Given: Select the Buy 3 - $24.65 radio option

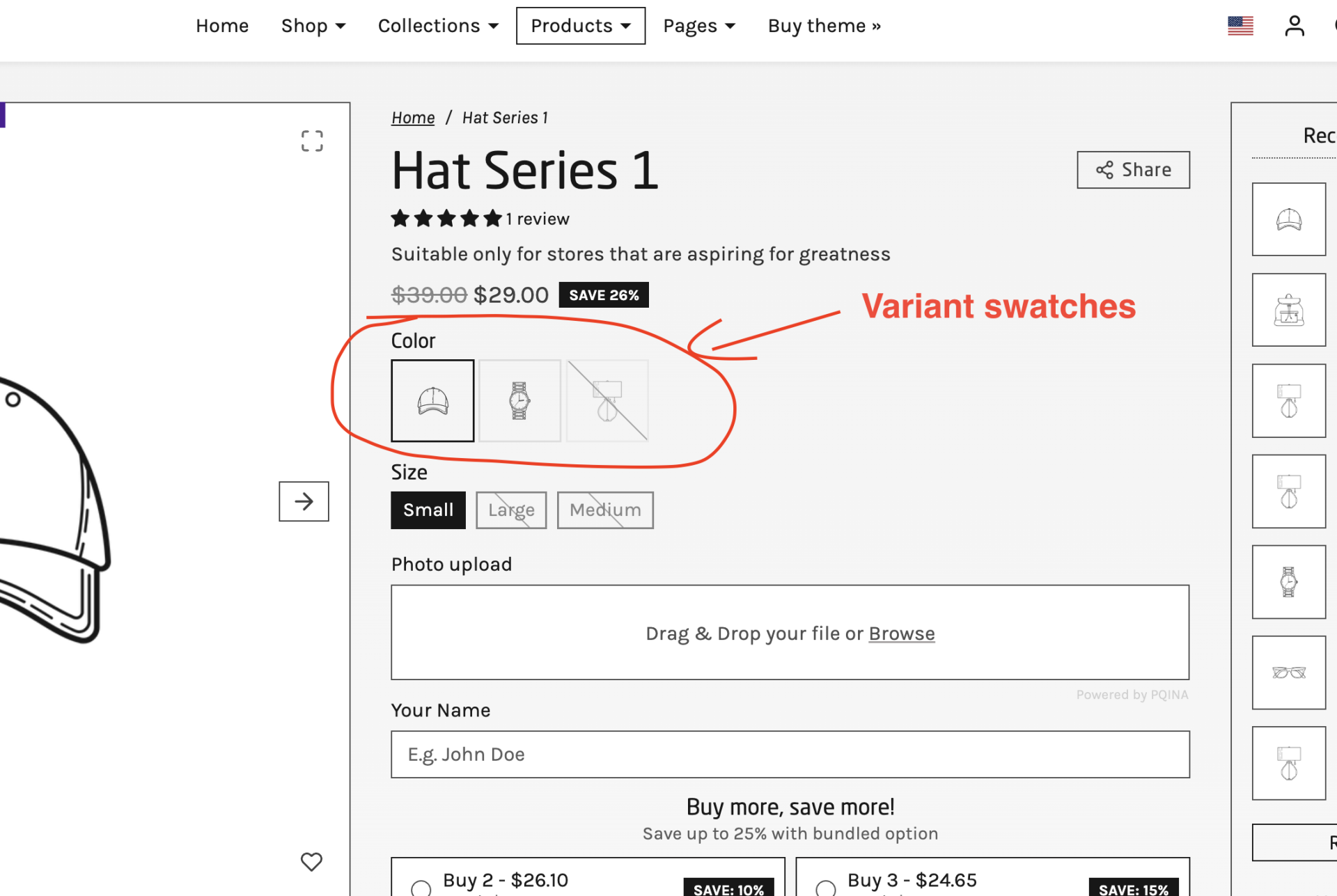Looking at the screenshot, I should coord(826,888).
